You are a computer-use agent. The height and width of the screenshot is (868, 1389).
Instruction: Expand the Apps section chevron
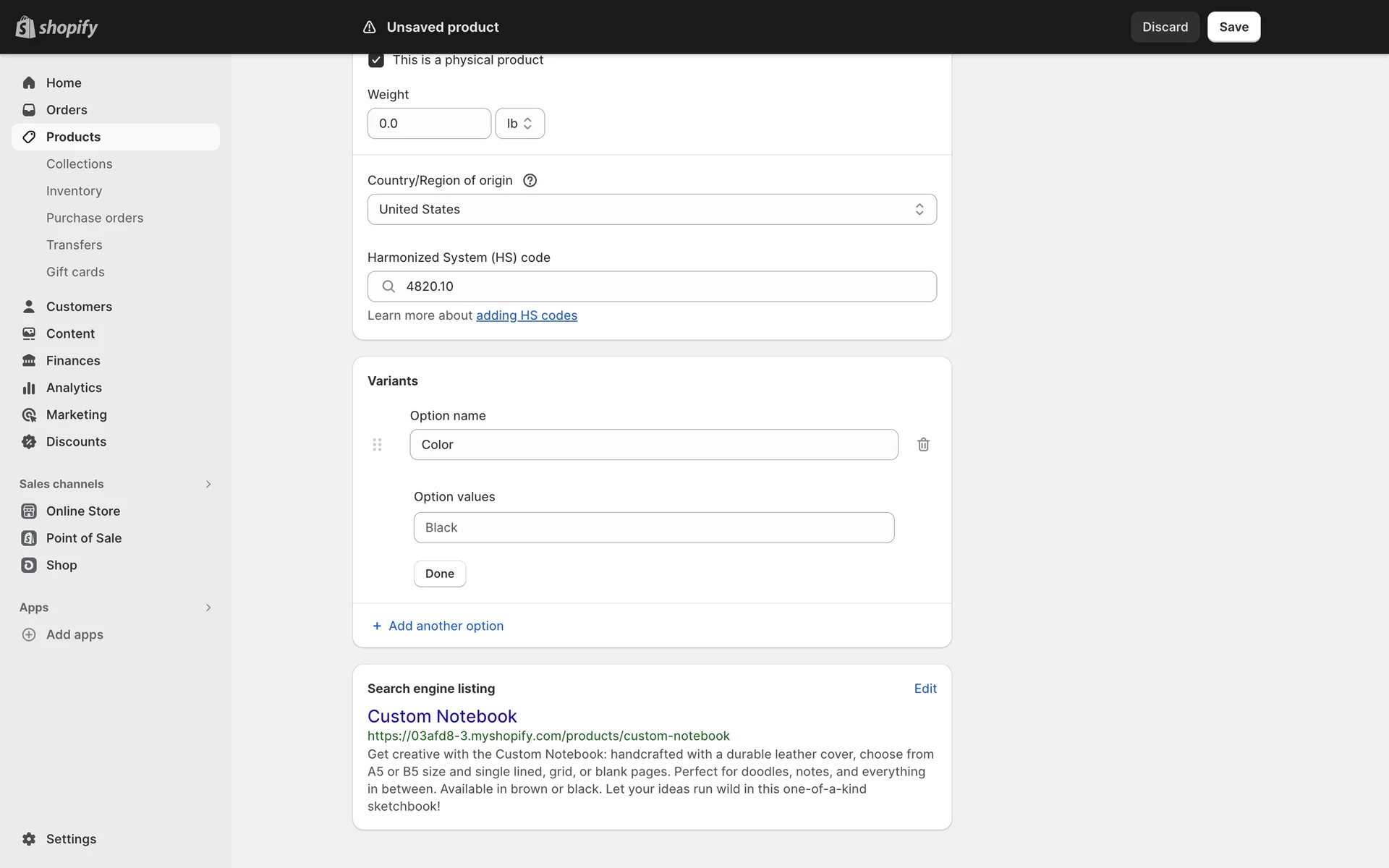pos(208,608)
